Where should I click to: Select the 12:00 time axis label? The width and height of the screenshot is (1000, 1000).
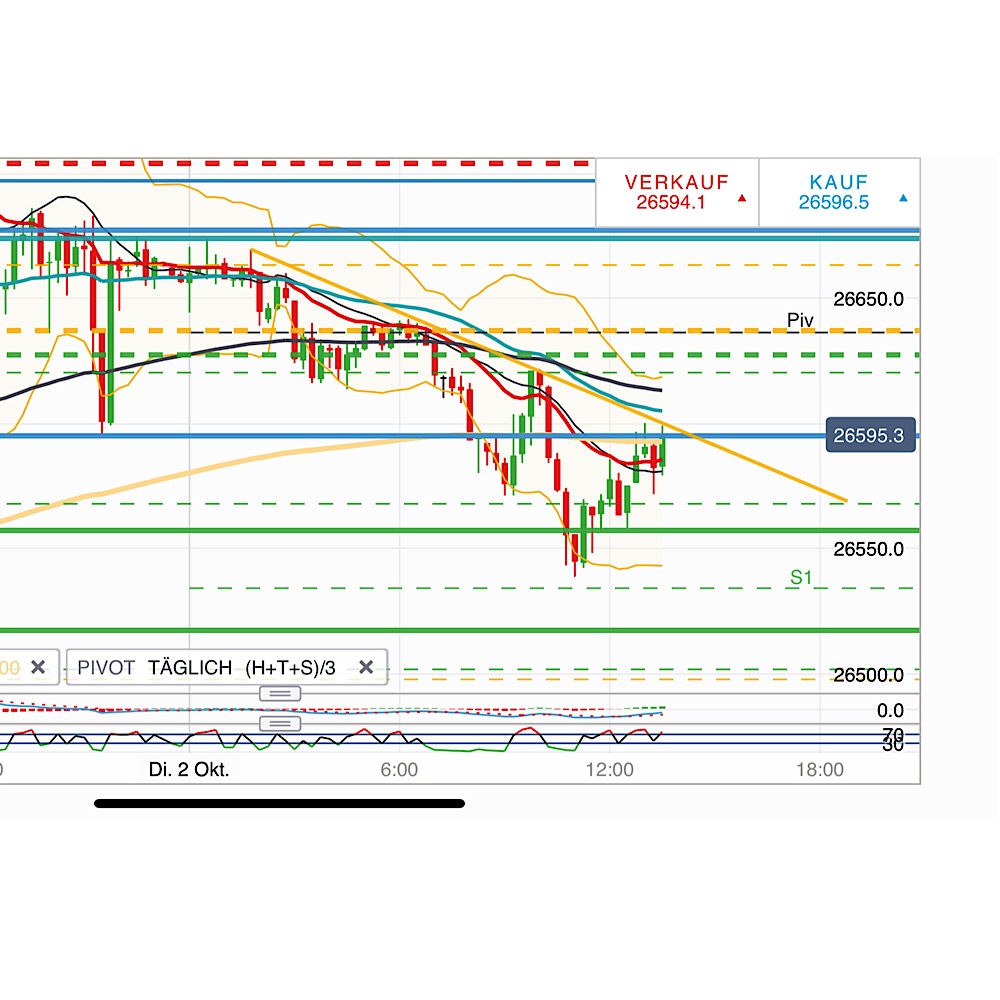point(612,771)
